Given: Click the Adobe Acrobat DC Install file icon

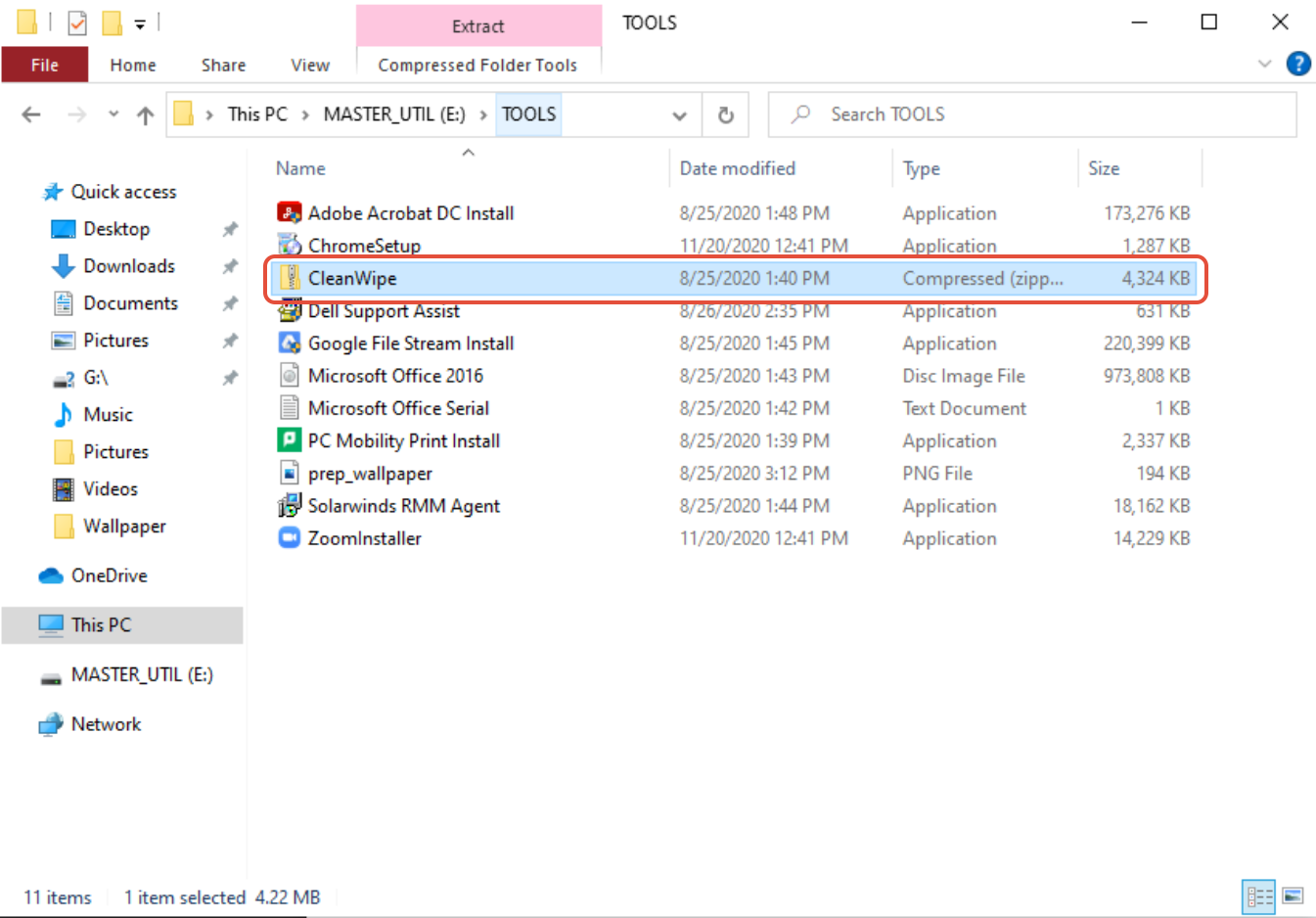Looking at the screenshot, I should point(289,212).
